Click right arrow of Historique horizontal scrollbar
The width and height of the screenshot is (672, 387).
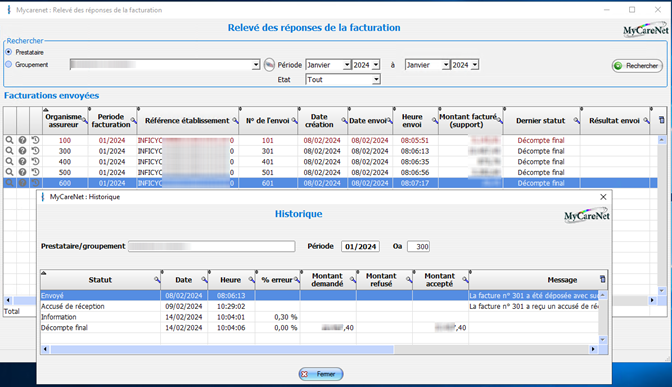(593, 349)
